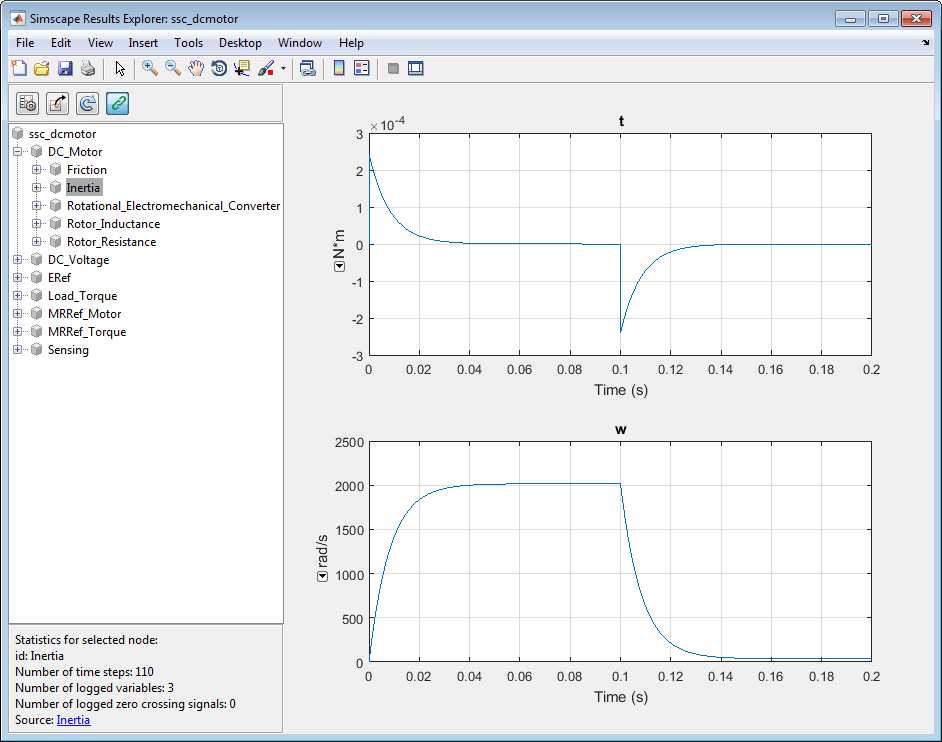Image resolution: width=942 pixels, height=742 pixels.
Task: Open the Desktop menu
Action: pos(240,43)
